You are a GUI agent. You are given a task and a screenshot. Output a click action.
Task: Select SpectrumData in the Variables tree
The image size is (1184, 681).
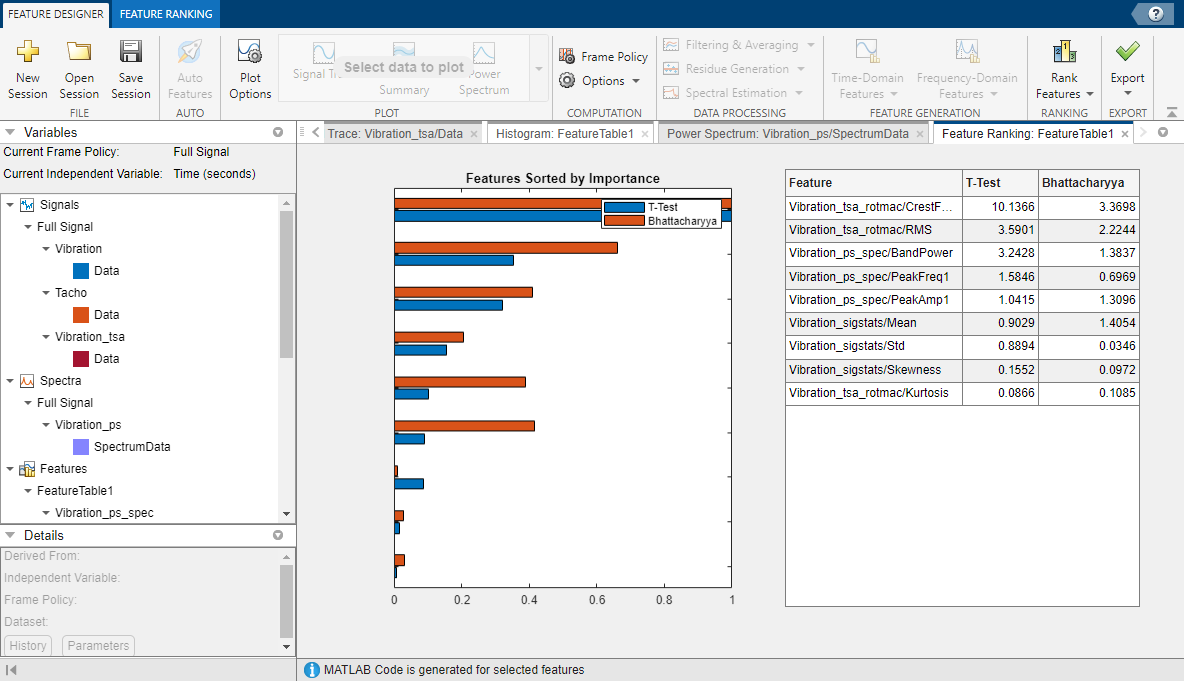tap(131, 447)
